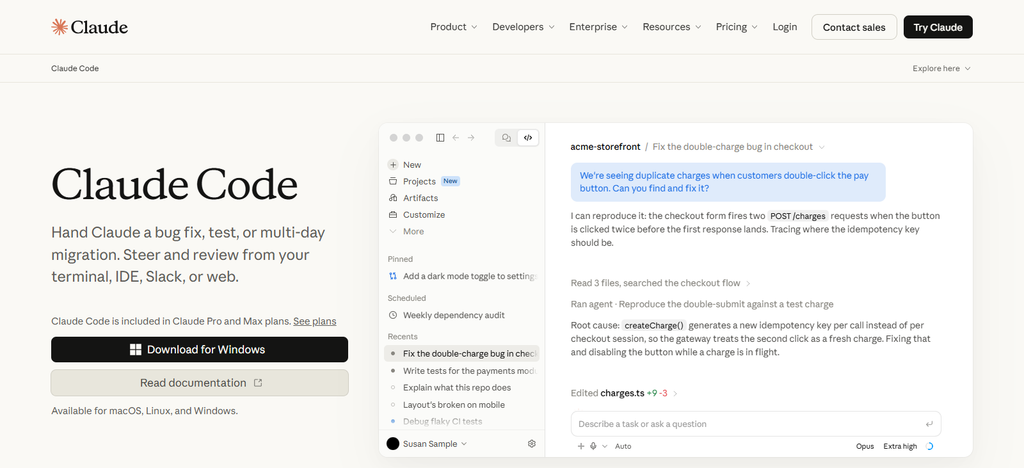Open 'Debug flaky CI tests' session
1024x468 pixels.
click(x=462, y=422)
